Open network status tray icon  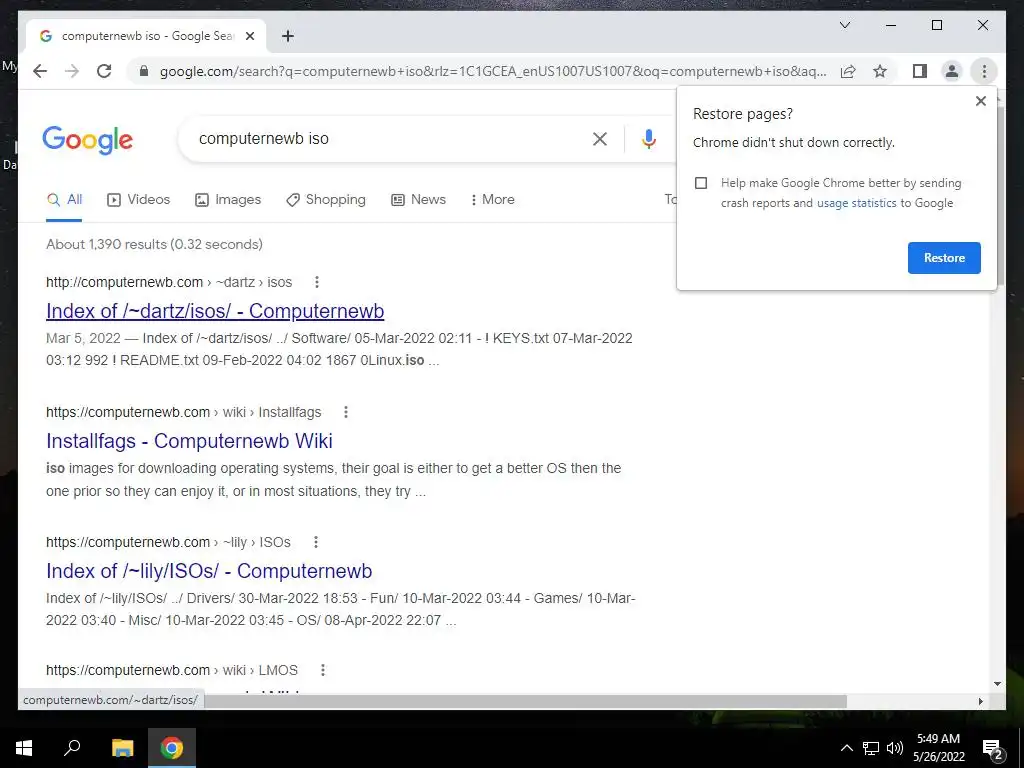point(871,748)
